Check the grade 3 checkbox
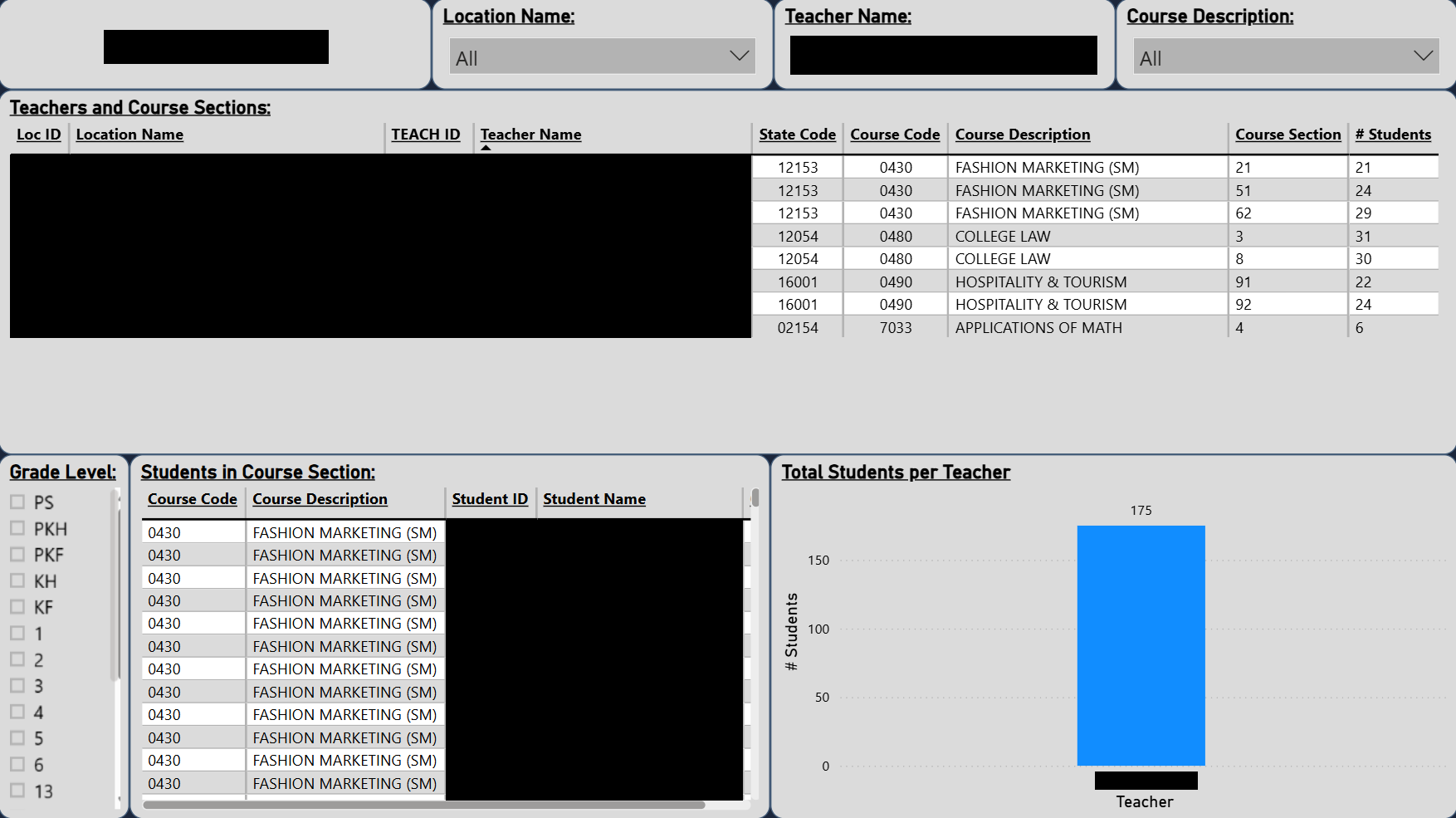 coord(17,685)
